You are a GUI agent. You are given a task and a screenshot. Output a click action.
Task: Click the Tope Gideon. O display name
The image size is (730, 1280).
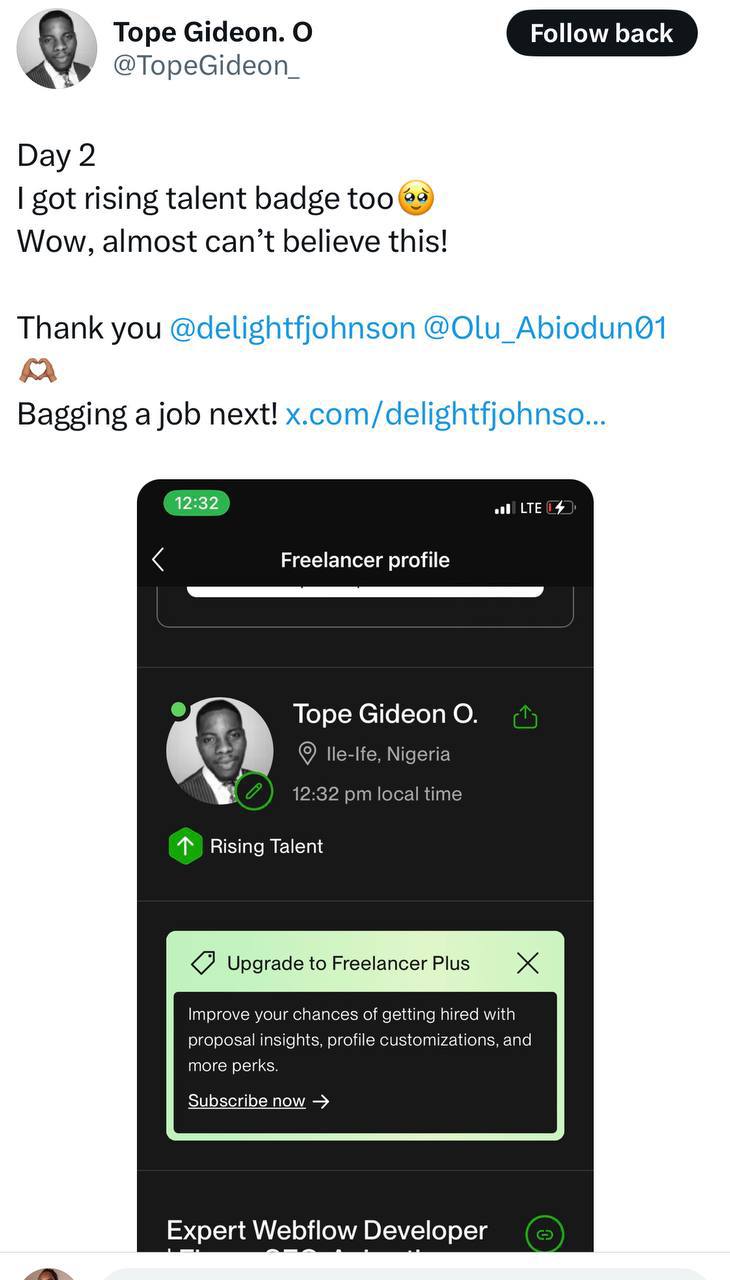pos(213,32)
